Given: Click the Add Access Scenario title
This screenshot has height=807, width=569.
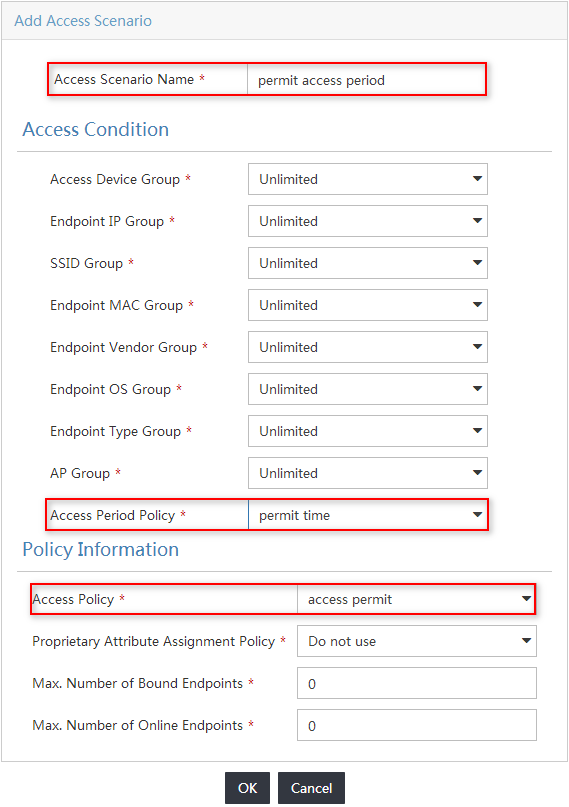Looking at the screenshot, I should (x=83, y=21).
